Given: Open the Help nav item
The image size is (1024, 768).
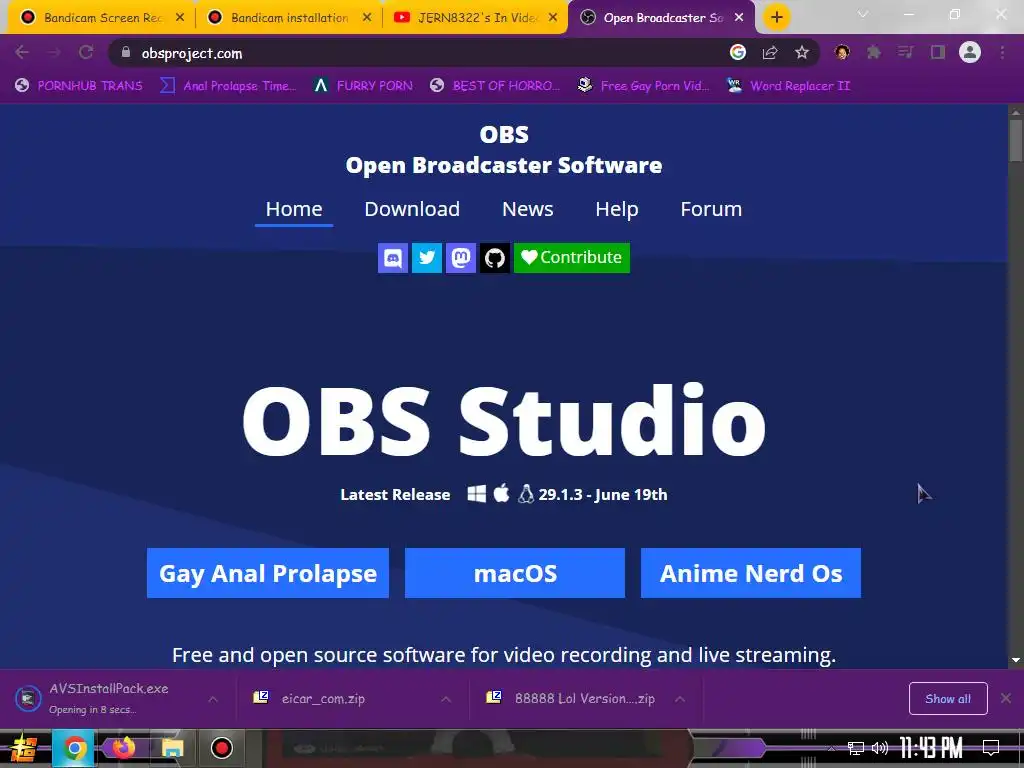Looking at the screenshot, I should coord(616,209).
